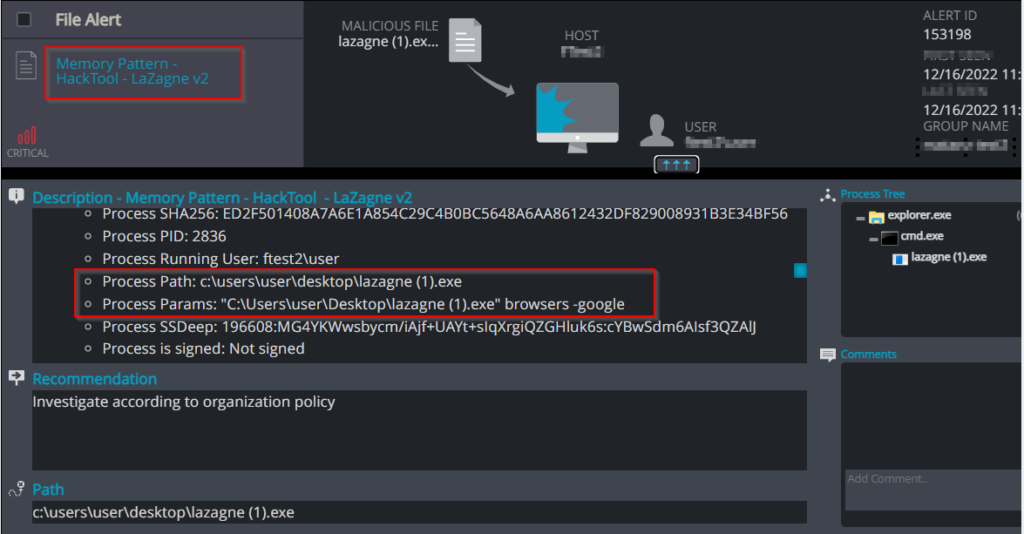
Task: Click the cmd.exe console icon
Action: tap(889, 238)
